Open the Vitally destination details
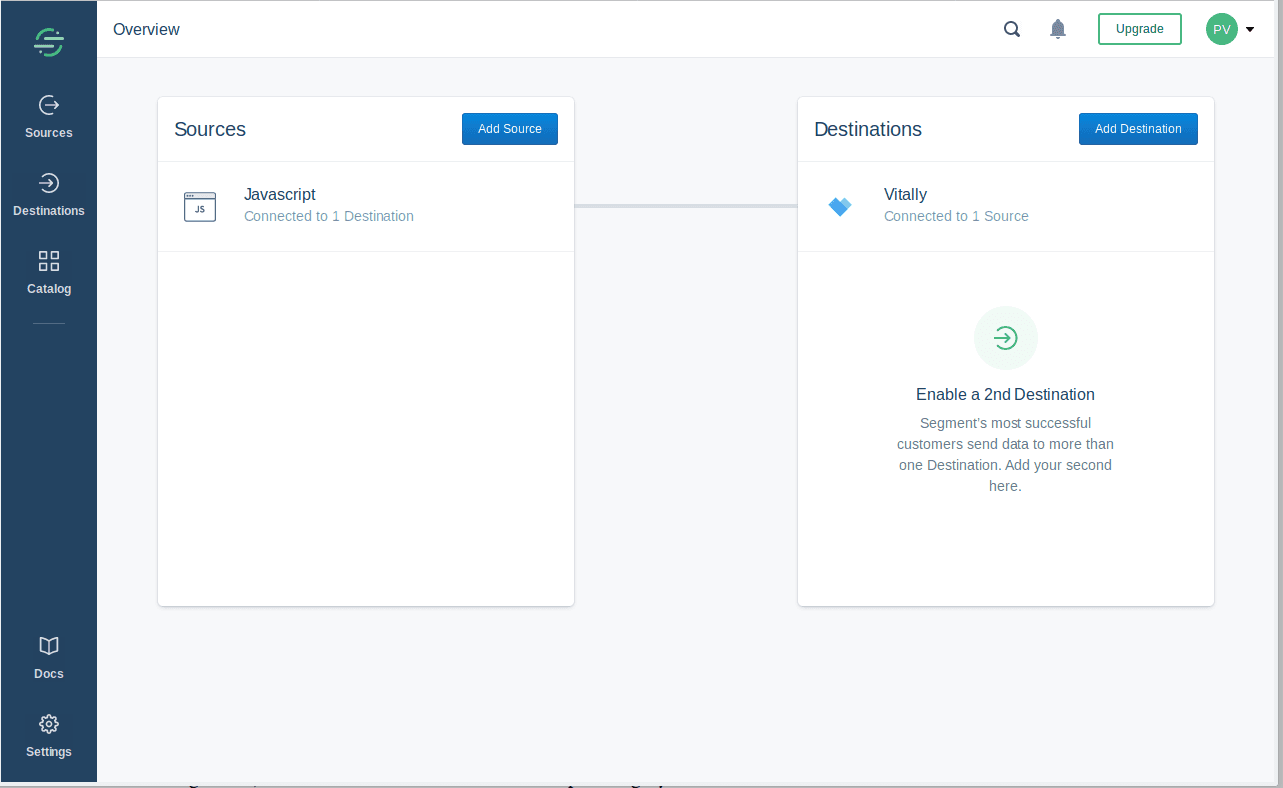The width and height of the screenshot is (1283, 788). (905, 194)
